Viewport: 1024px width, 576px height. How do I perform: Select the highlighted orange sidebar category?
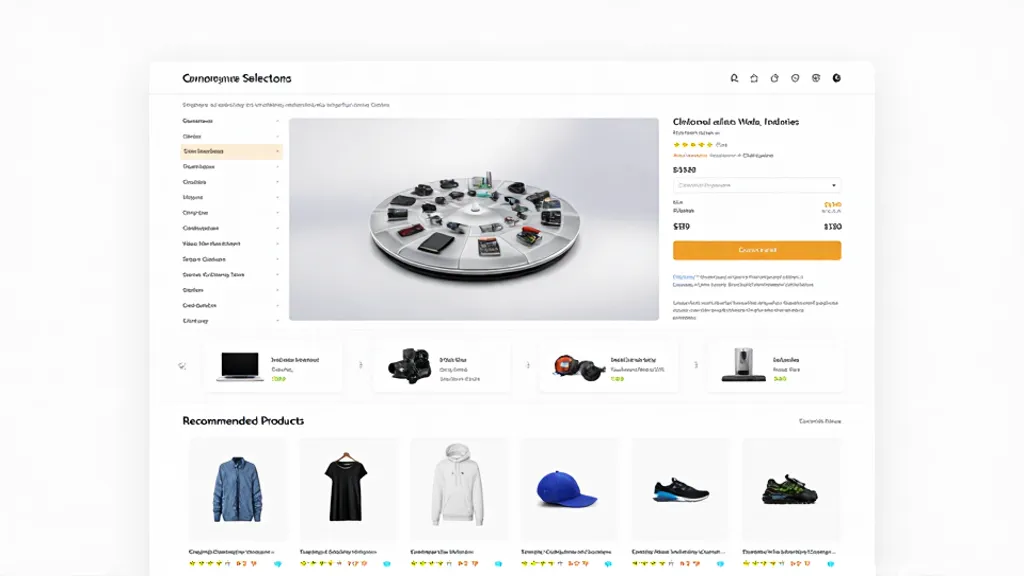[231, 152]
